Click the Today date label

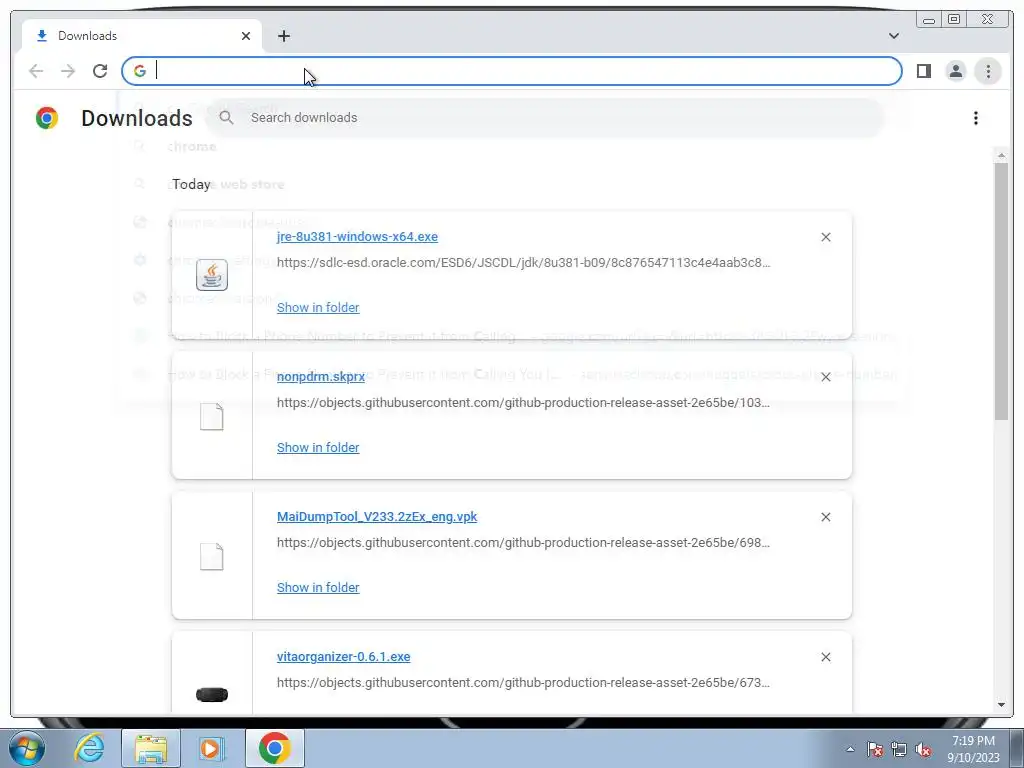click(191, 184)
